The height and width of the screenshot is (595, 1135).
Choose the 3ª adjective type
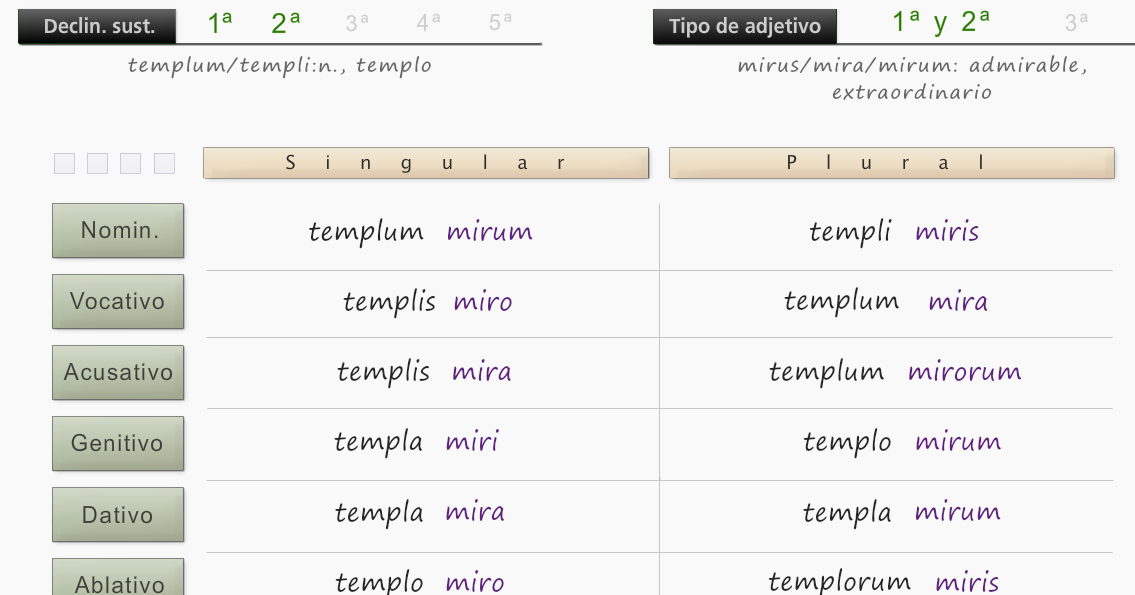[1076, 23]
